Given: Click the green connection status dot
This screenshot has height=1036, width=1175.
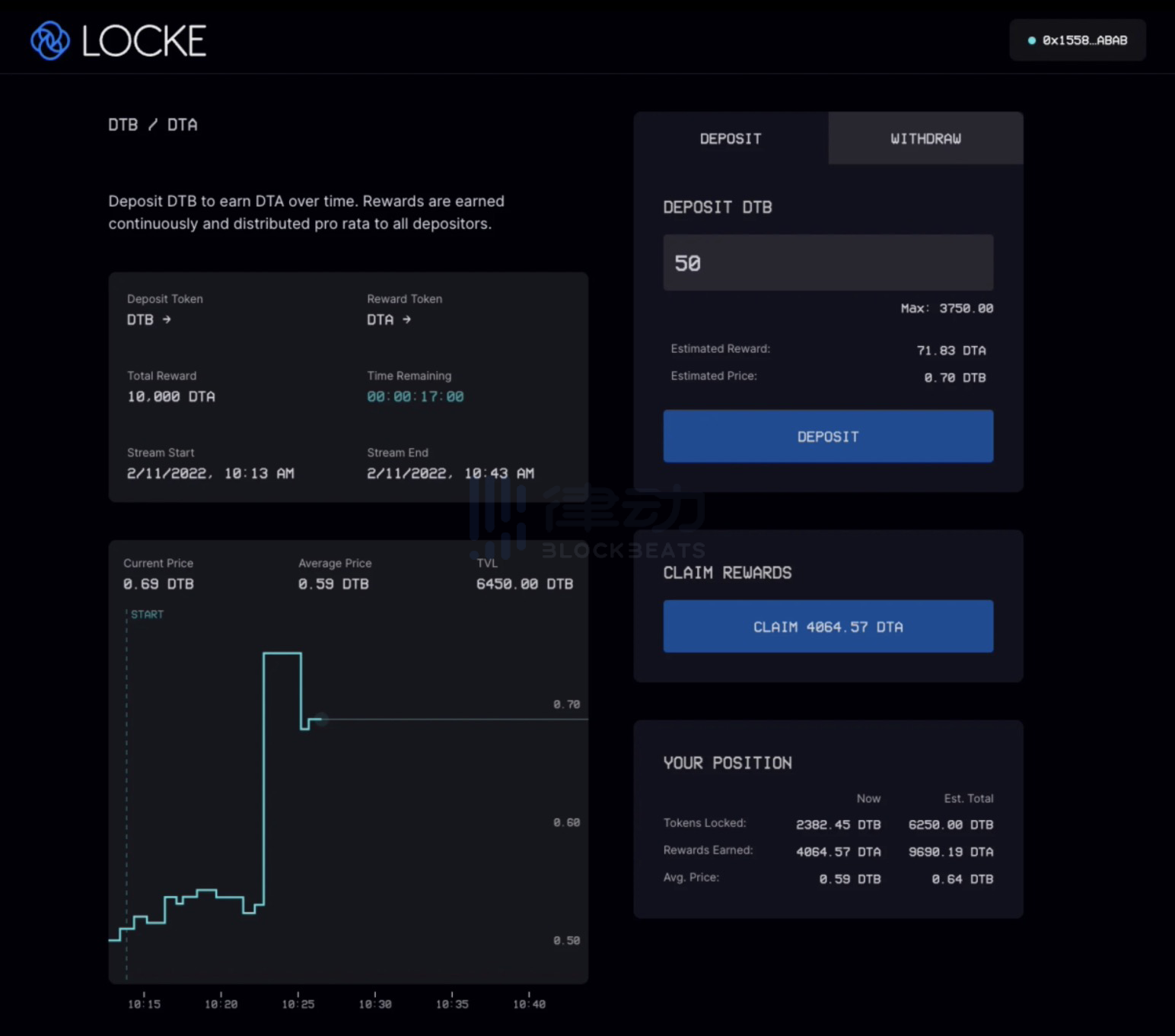Looking at the screenshot, I should click(1032, 40).
